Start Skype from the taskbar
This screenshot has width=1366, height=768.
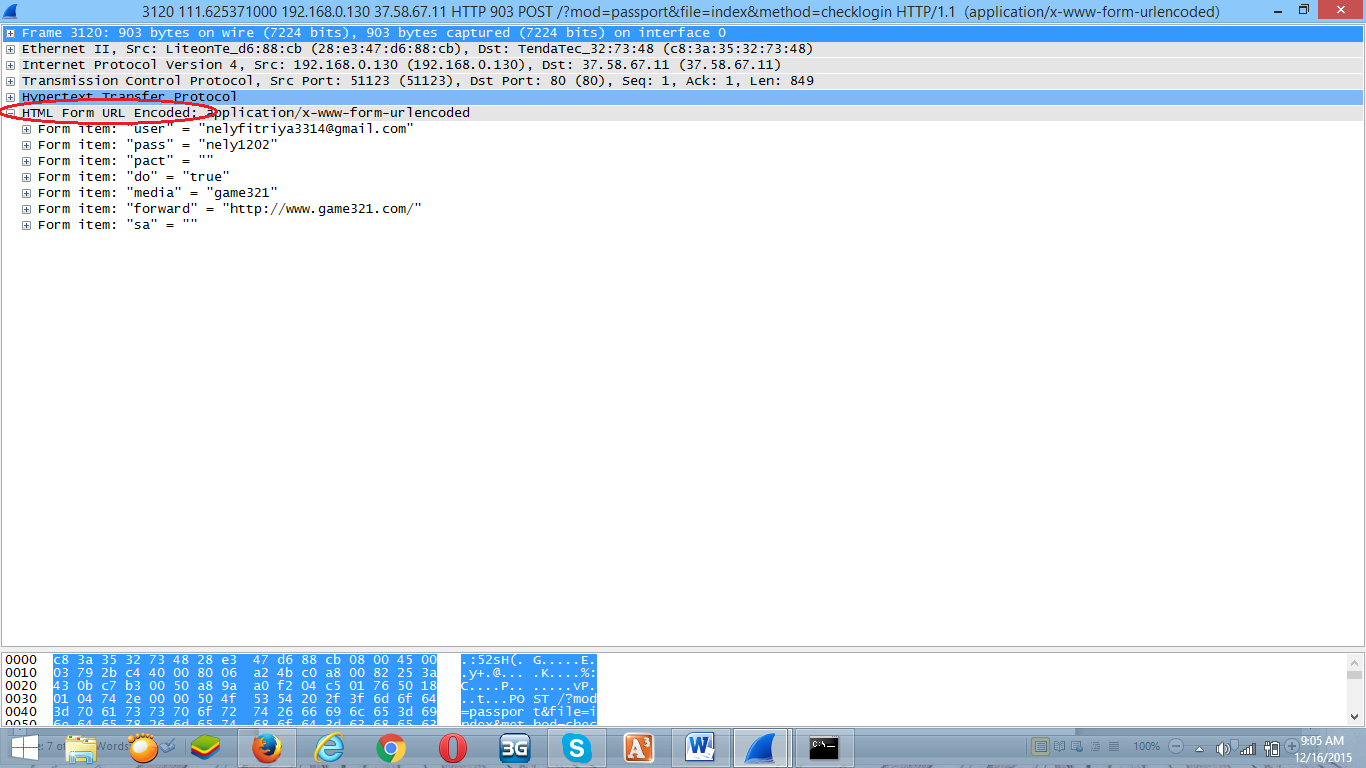[x=576, y=747]
